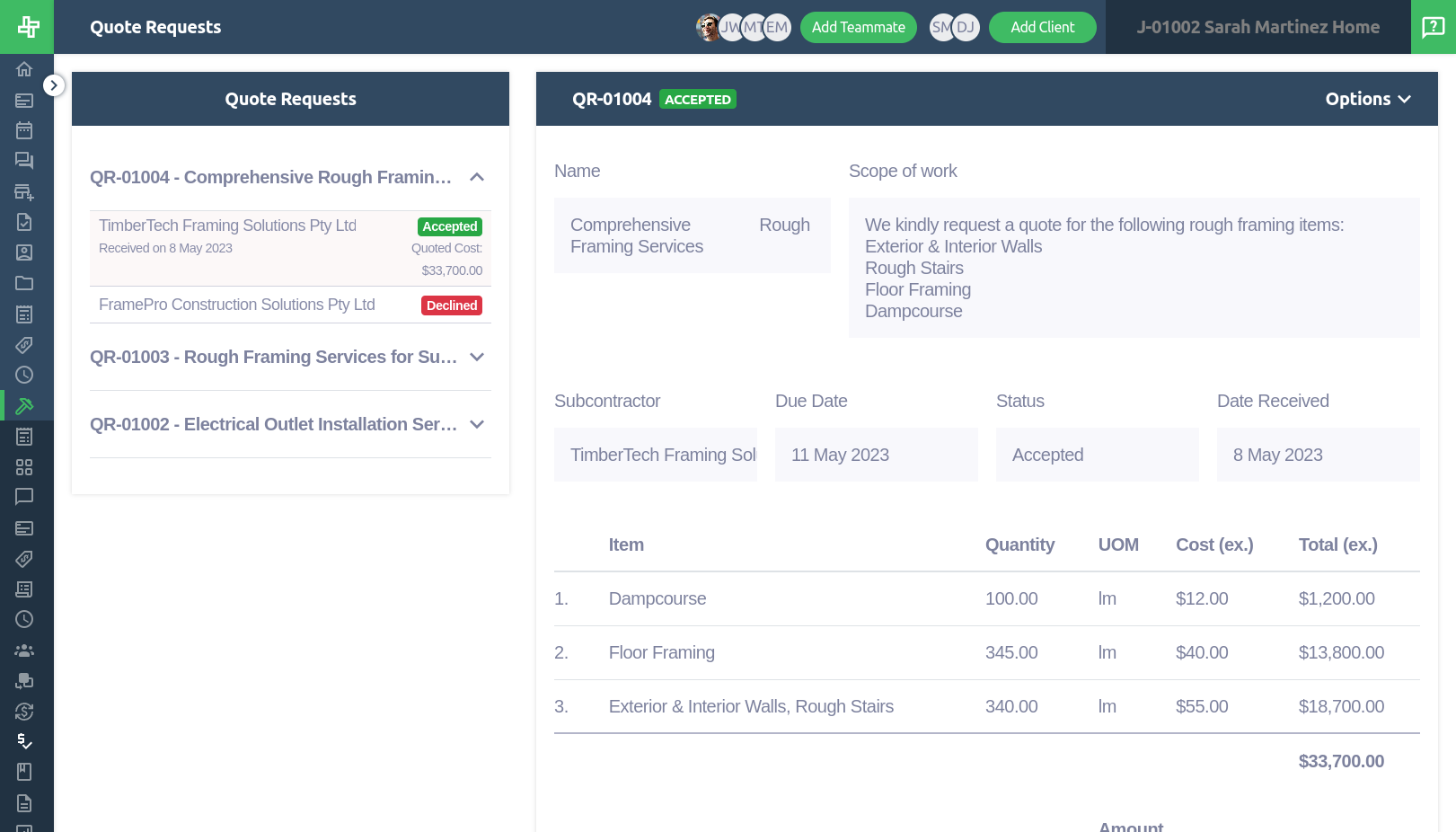Open the calendar icon in sidebar
1456x832 pixels.
[24, 130]
